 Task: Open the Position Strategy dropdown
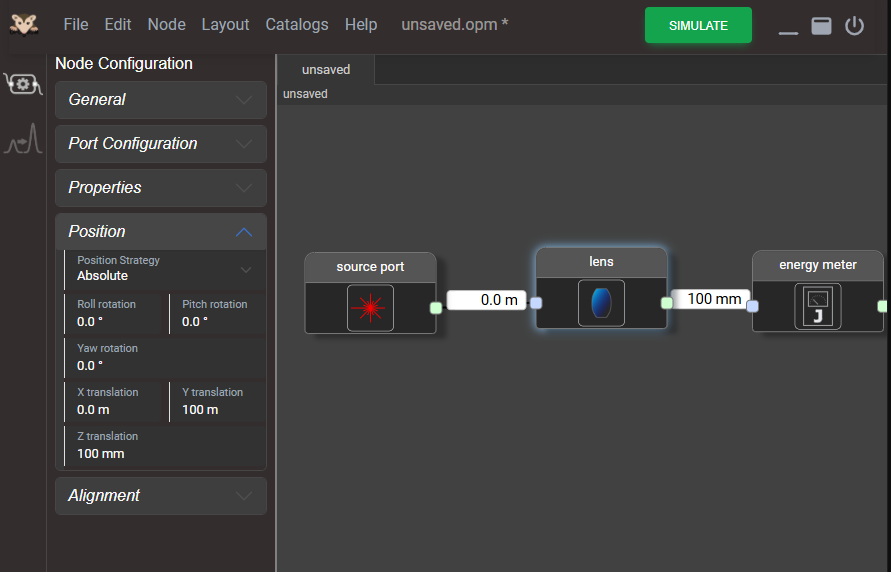[165, 269]
